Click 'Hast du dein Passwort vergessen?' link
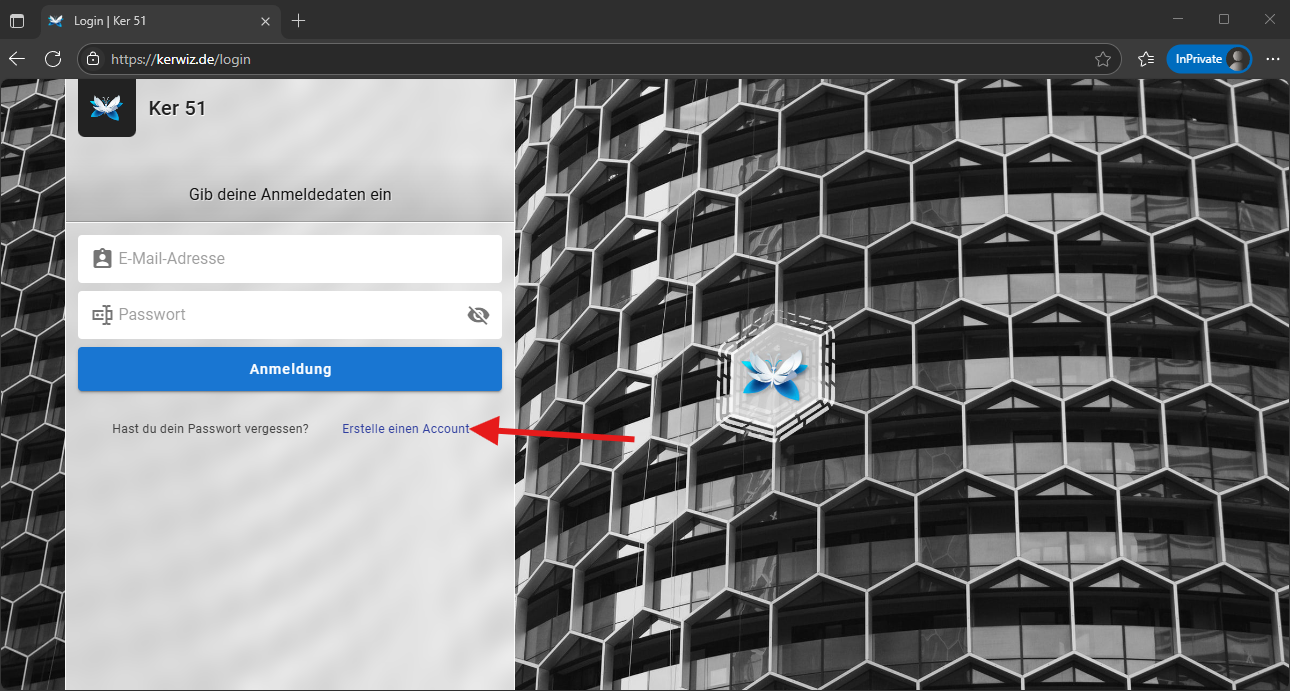 (x=210, y=429)
